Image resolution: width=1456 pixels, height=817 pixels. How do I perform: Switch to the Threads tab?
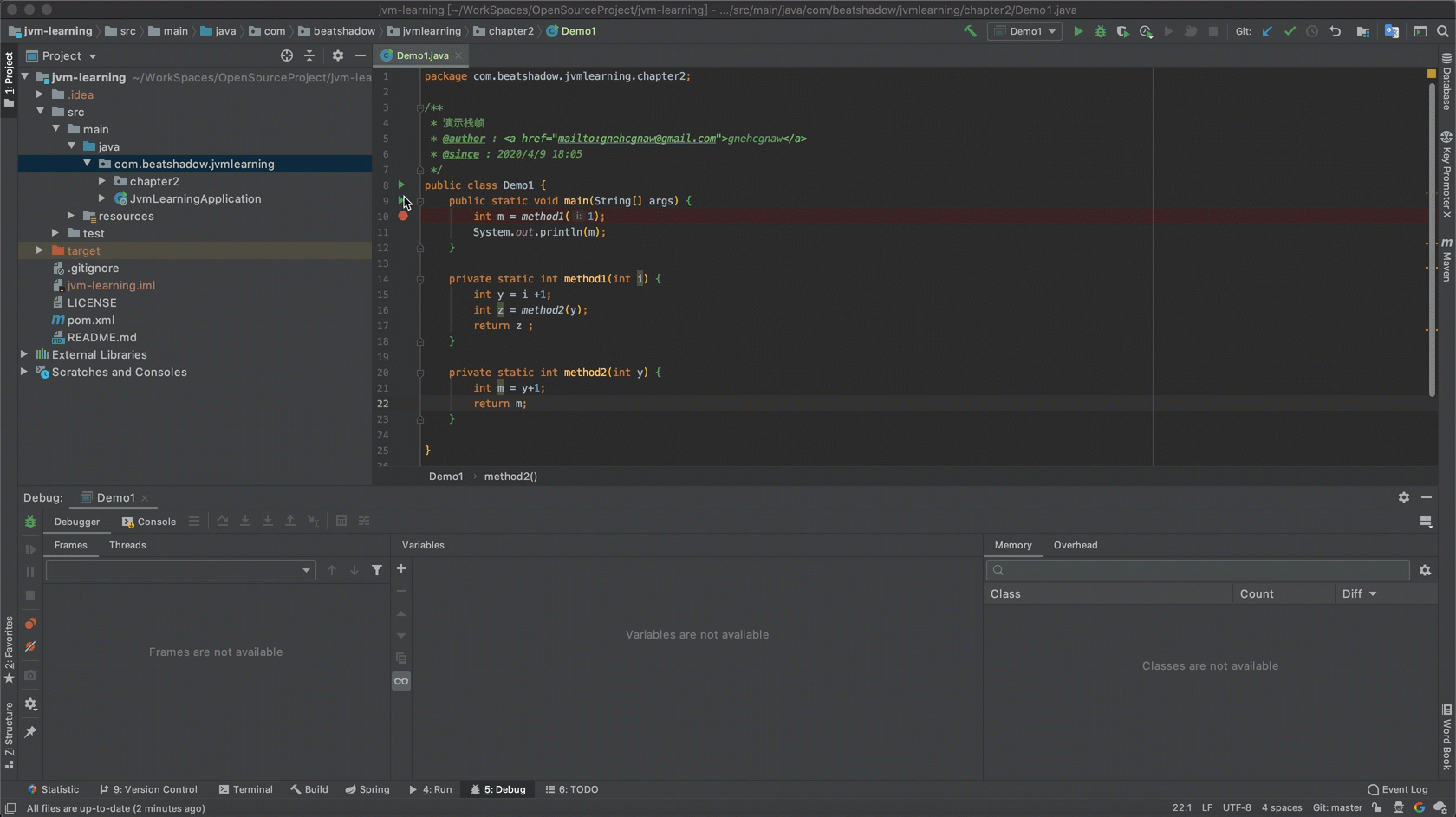[127, 545]
